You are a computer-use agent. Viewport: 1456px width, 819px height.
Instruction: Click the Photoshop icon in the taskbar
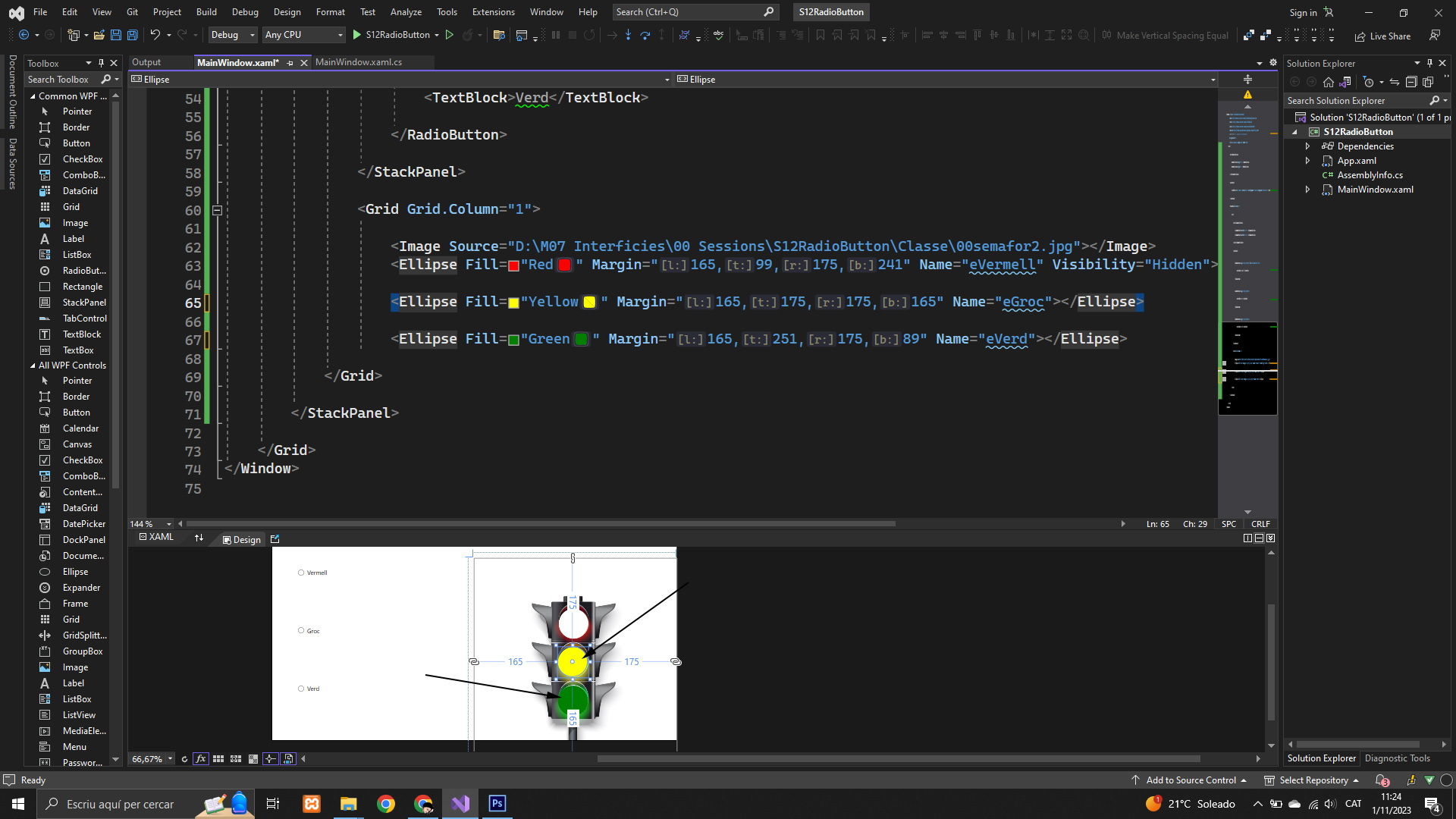(x=497, y=804)
